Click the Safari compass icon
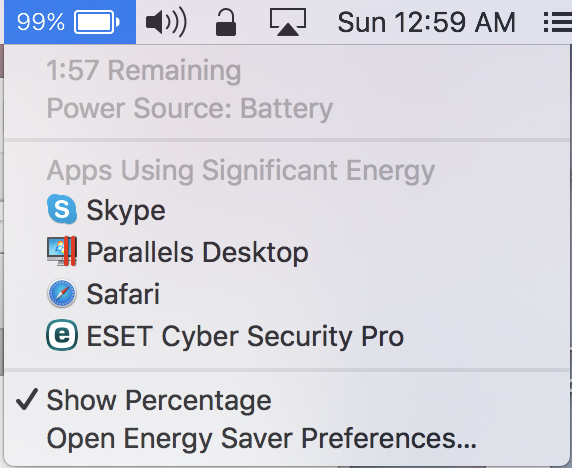Image resolution: width=572 pixels, height=468 pixels. 62,293
